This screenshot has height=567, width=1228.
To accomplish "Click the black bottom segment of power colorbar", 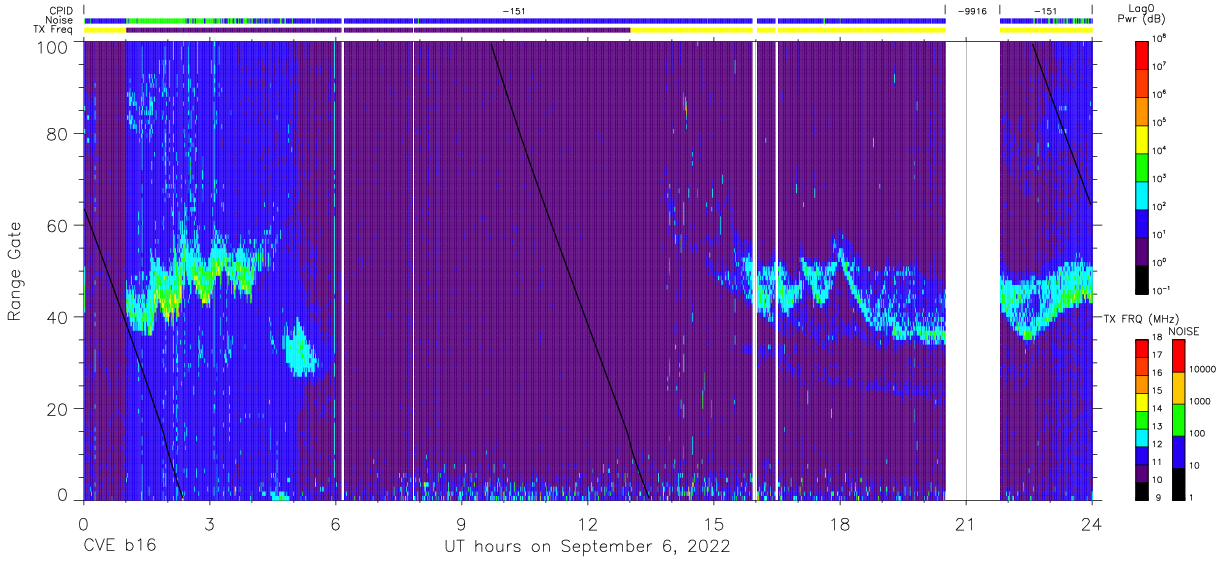I will [x=1143, y=278].
